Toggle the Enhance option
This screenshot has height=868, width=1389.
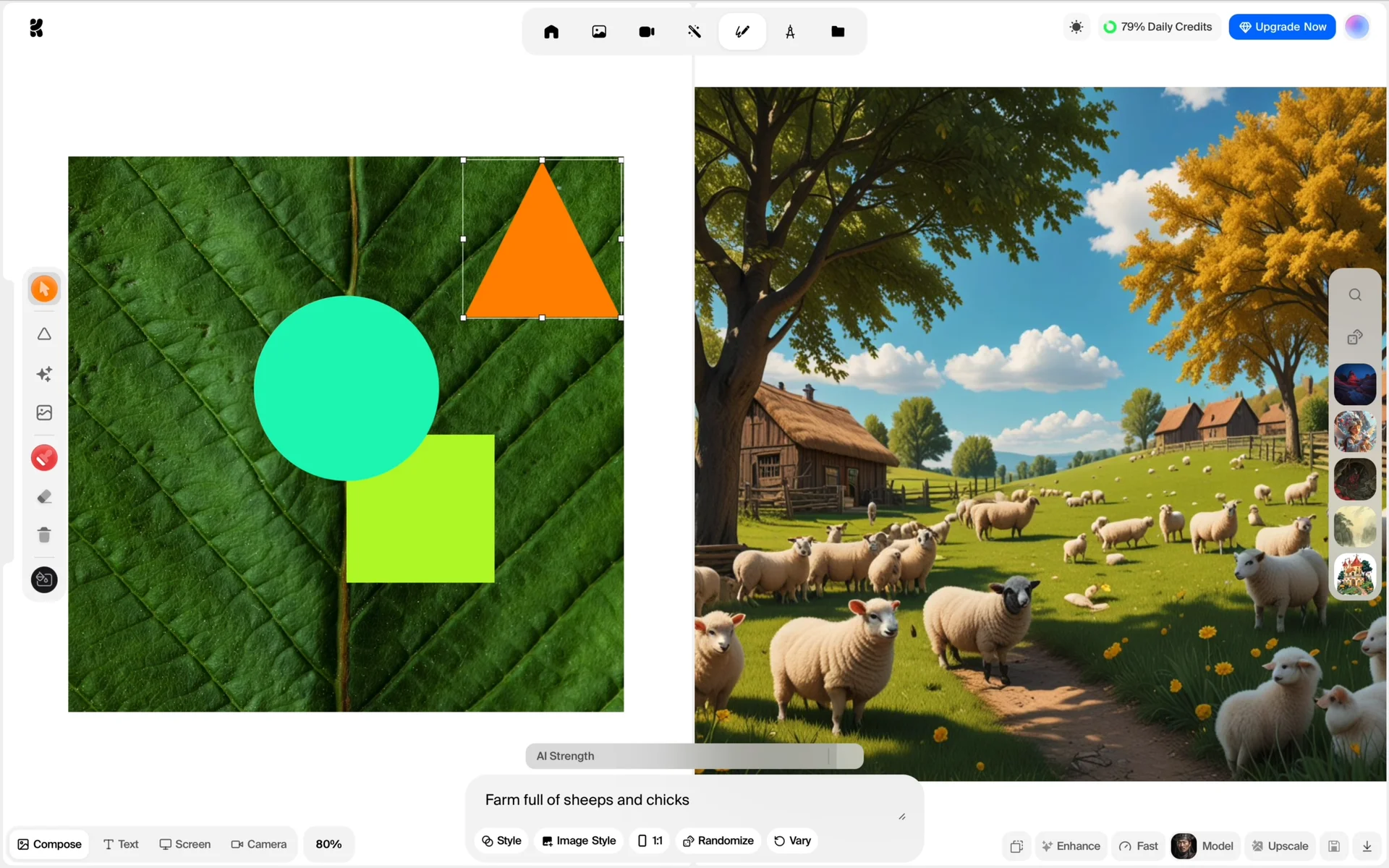(1071, 846)
